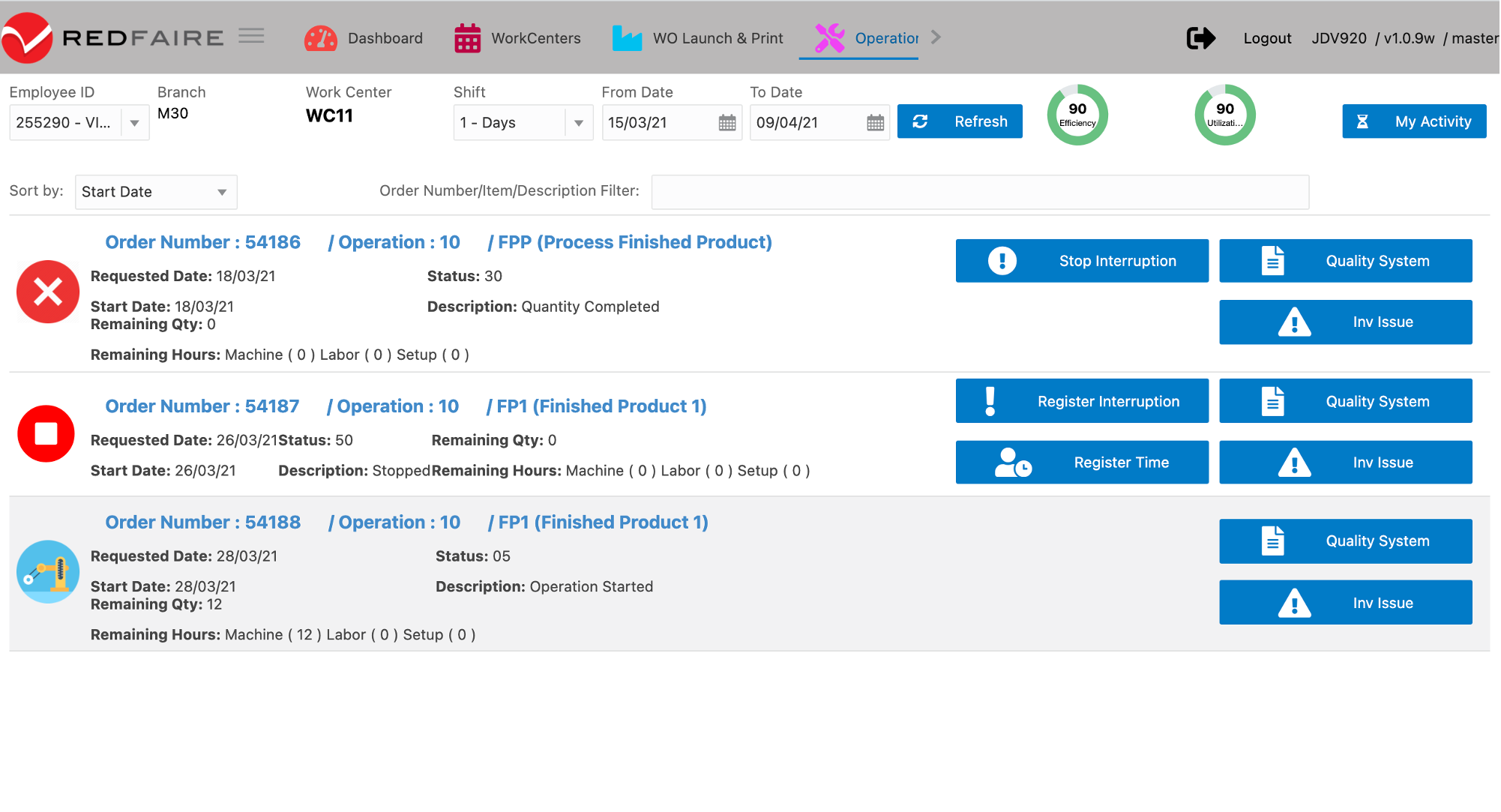Image resolution: width=1501 pixels, height=812 pixels.
Task: Click the Order Number/Item/Description filter field
Action: pos(979,192)
